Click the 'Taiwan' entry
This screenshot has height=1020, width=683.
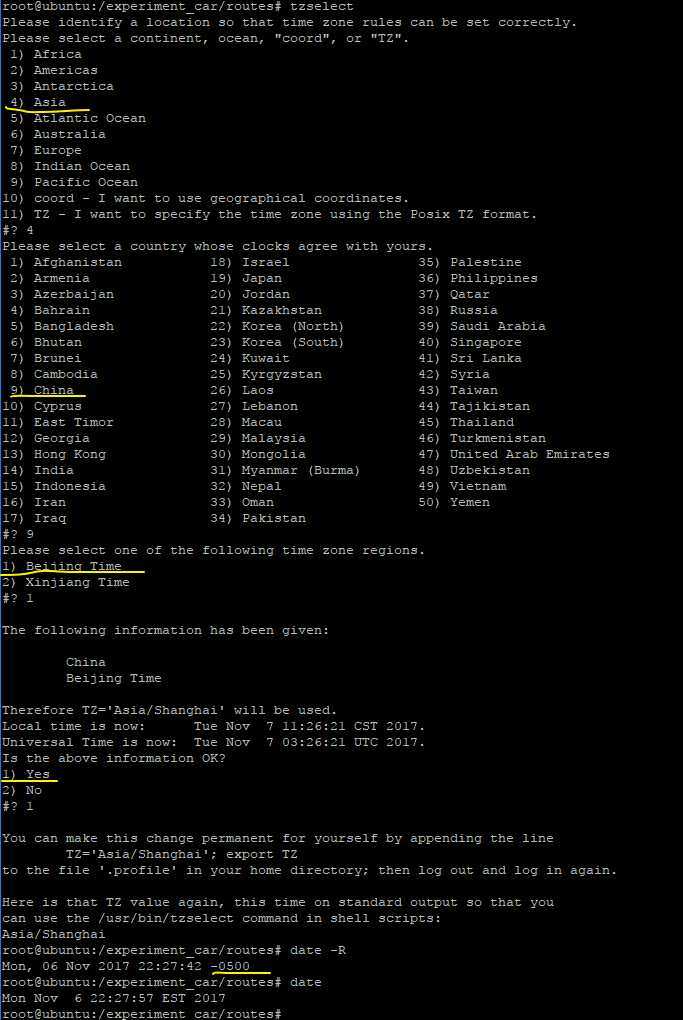coord(474,390)
